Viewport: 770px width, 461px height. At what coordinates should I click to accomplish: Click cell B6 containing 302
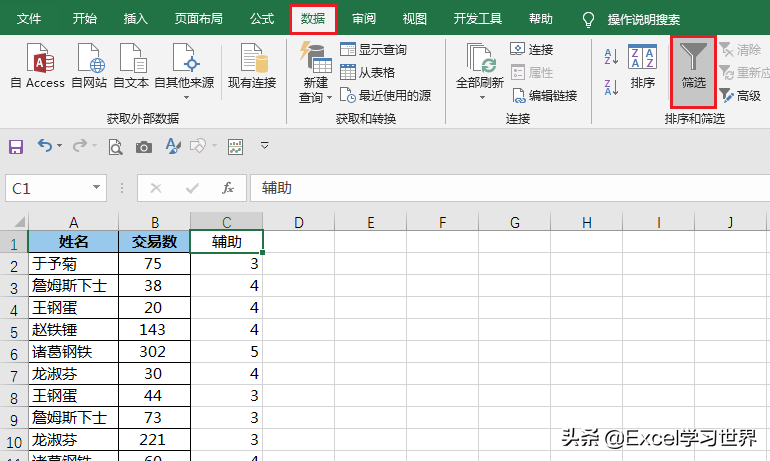point(154,352)
